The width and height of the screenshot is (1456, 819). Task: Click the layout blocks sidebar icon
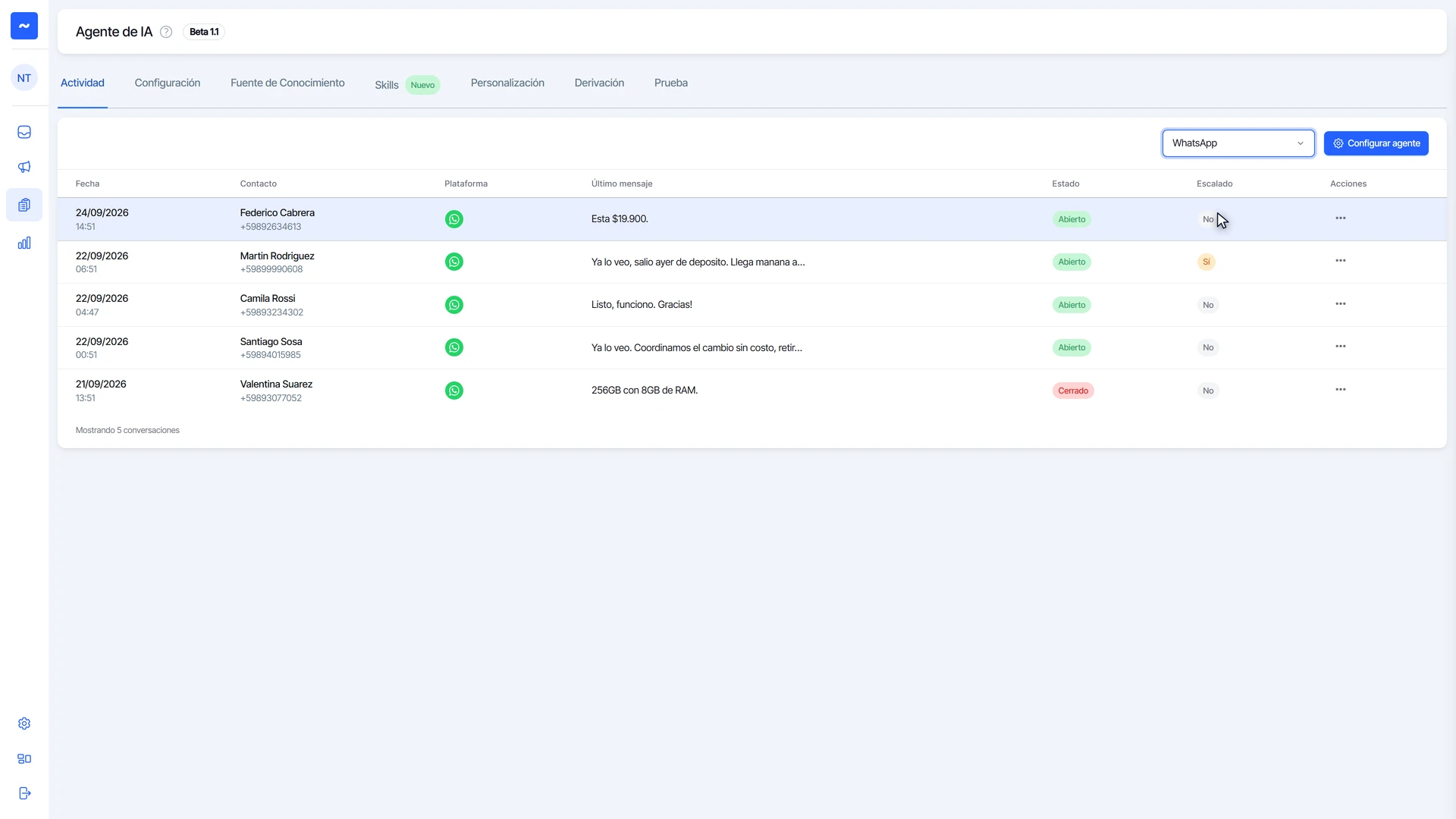click(x=24, y=758)
